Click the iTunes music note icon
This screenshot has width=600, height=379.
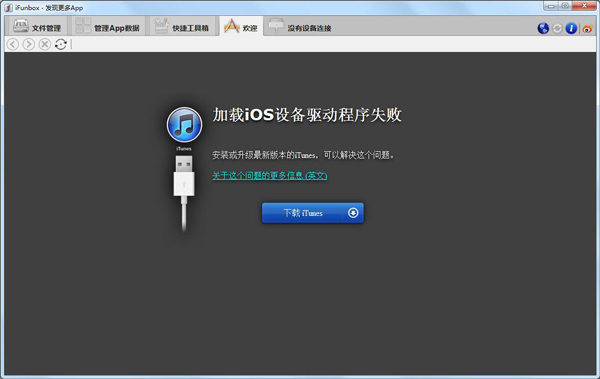184,125
